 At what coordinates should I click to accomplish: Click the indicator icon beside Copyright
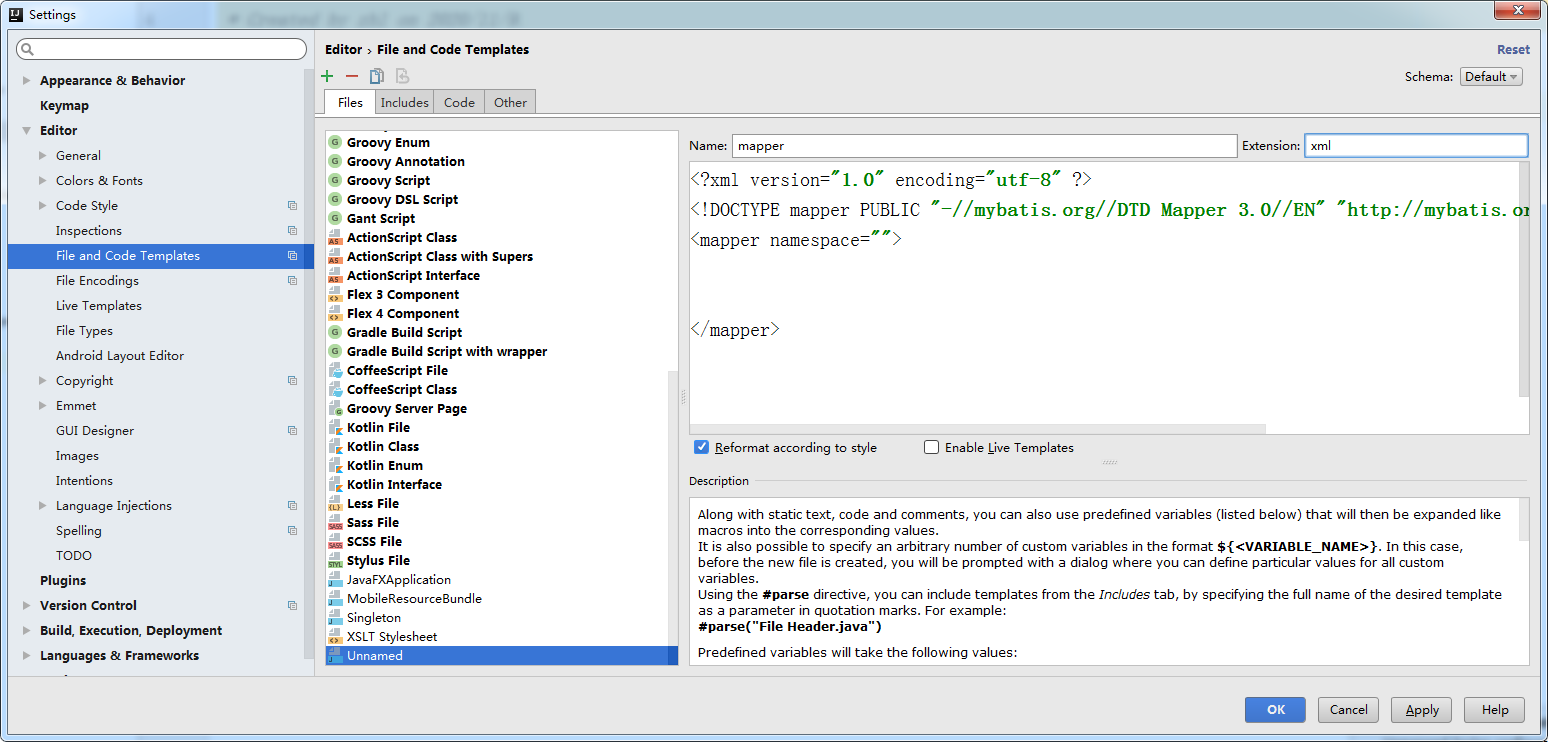[291, 380]
